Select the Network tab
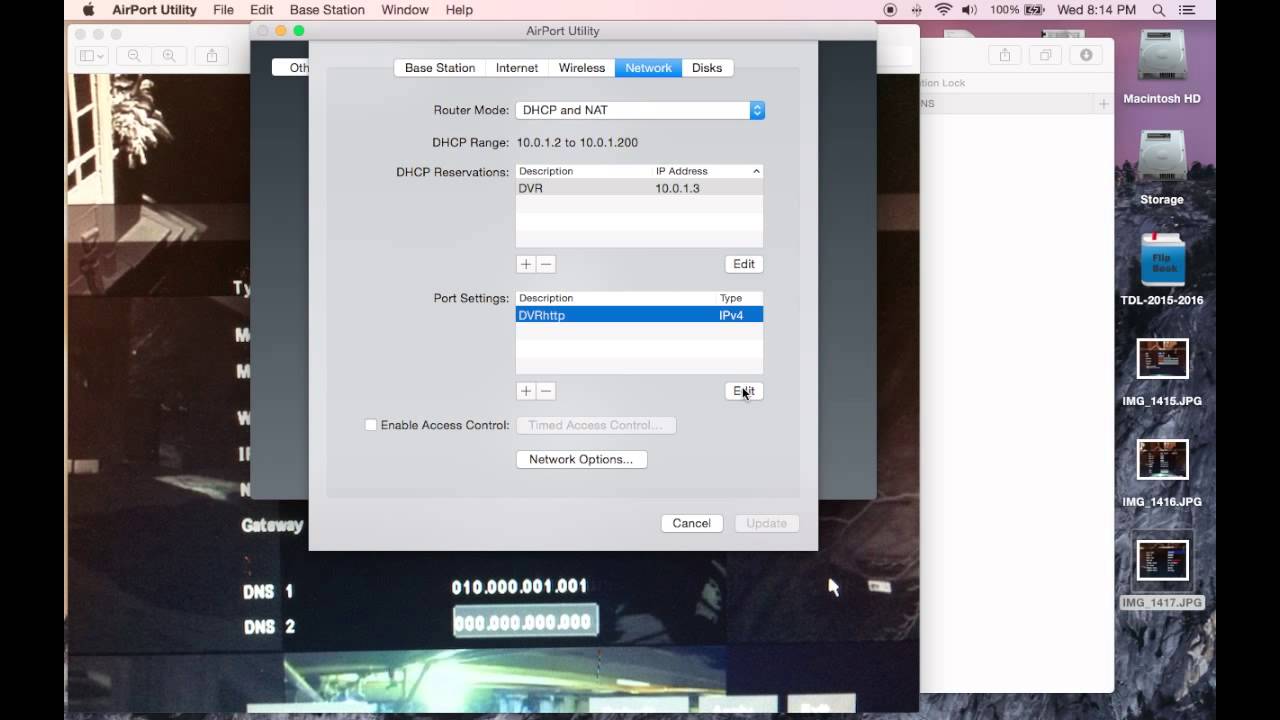Image resolution: width=1280 pixels, height=720 pixels. coord(649,68)
